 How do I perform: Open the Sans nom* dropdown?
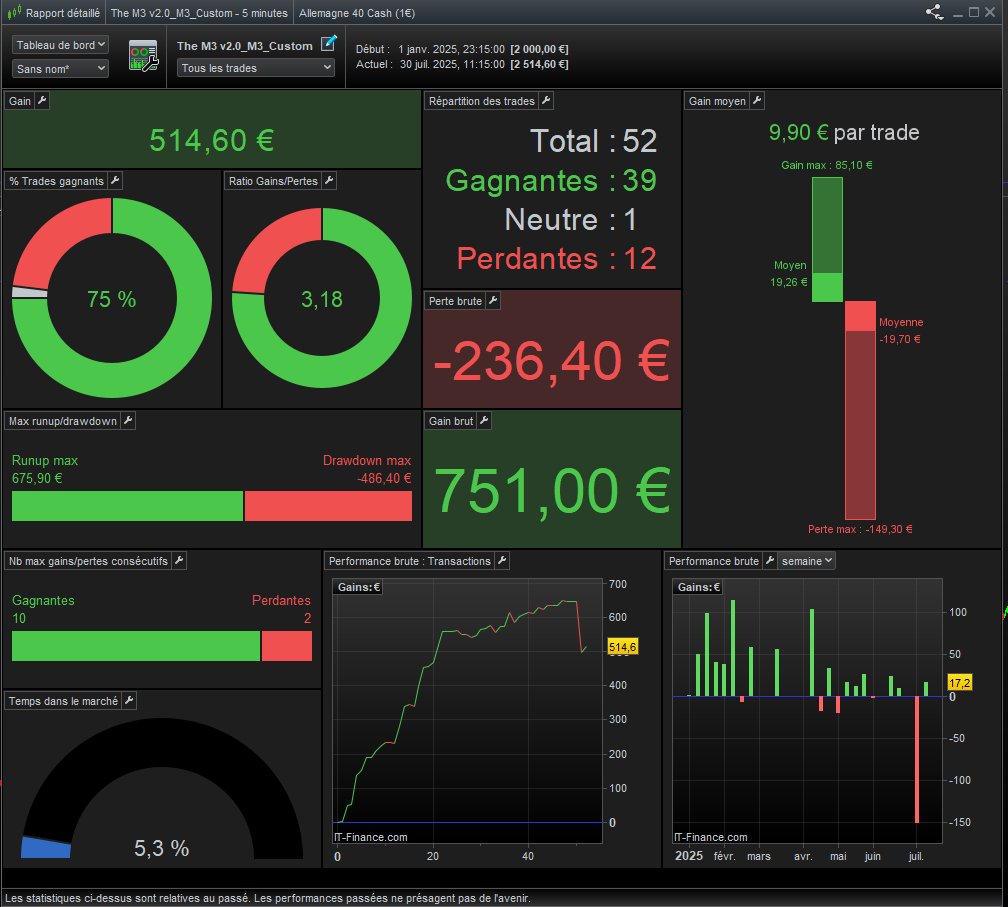point(60,68)
